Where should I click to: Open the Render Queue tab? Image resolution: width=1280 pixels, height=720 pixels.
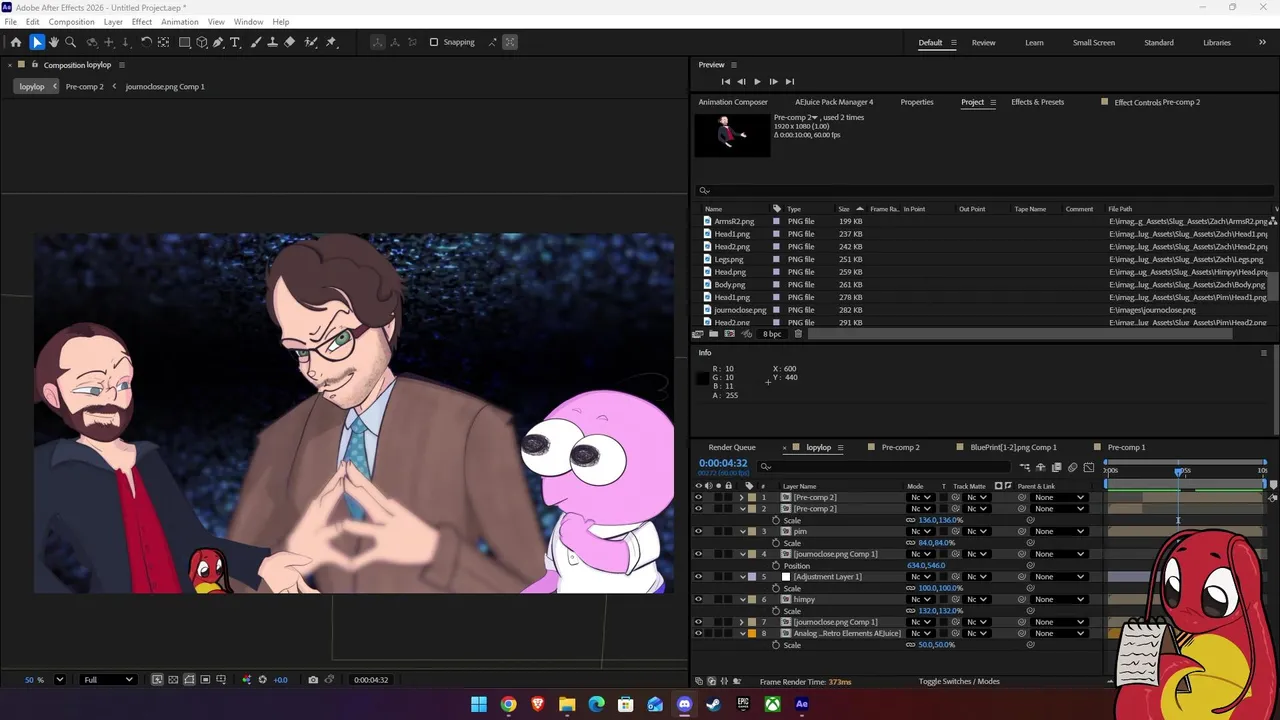(732, 447)
